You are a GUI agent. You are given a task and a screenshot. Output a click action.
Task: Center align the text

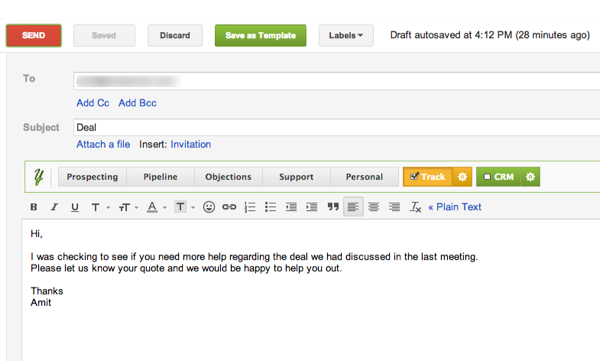373,207
